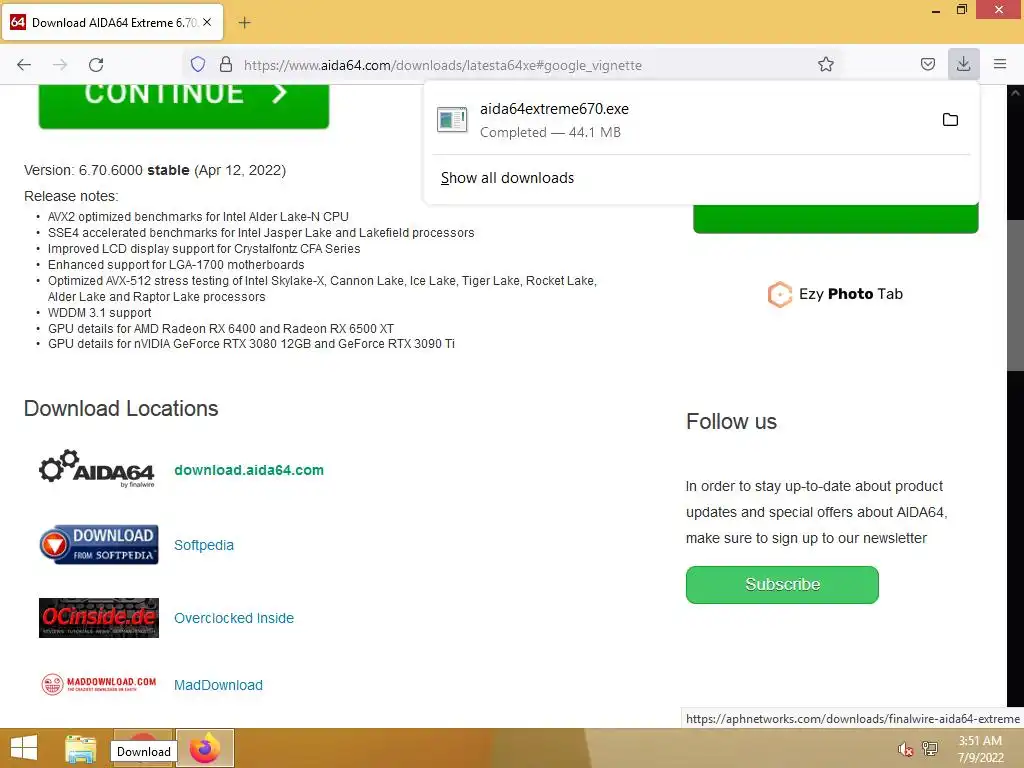Select the Download AIDA64 Extreme 6.70 tab

(x=114, y=22)
